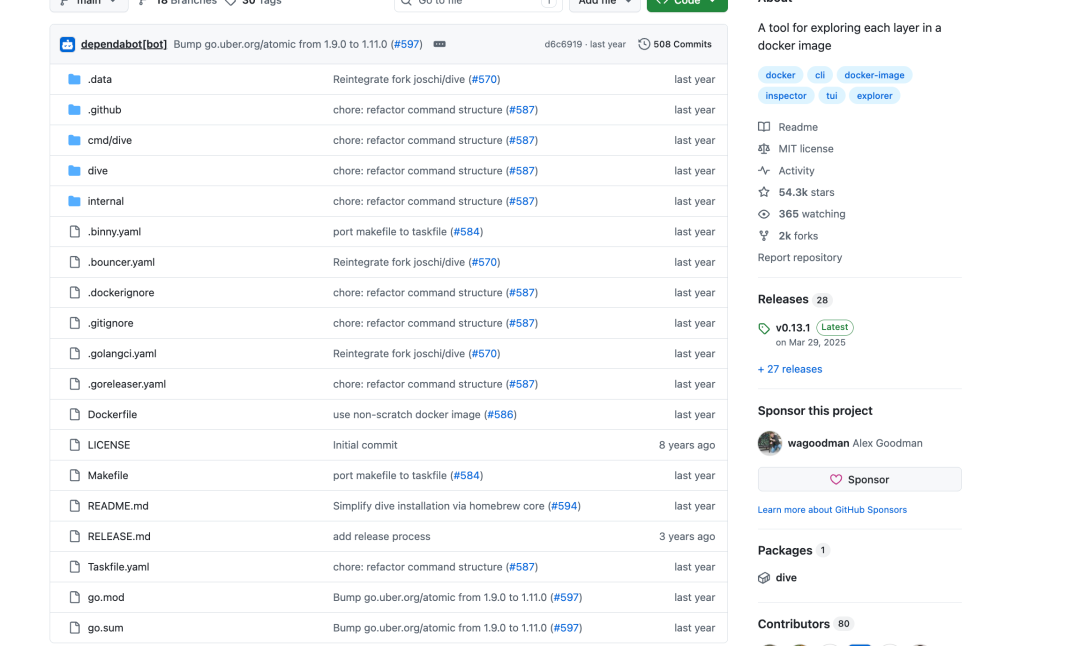Image resolution: width=1080 pixels, height=646 pixels.
Task: Open pull request #586 on Dockerfile row
Action: pyautogui.click(x=501, y=415)
